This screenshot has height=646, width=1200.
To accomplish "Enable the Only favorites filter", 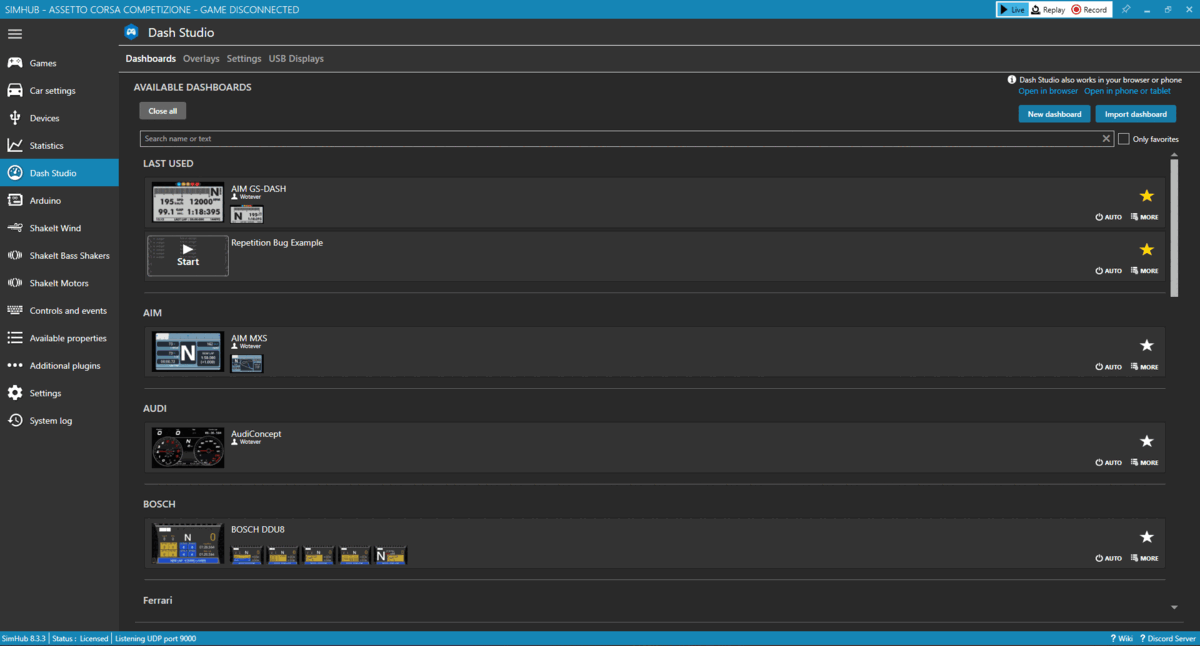I will (x=1125, y=138).
